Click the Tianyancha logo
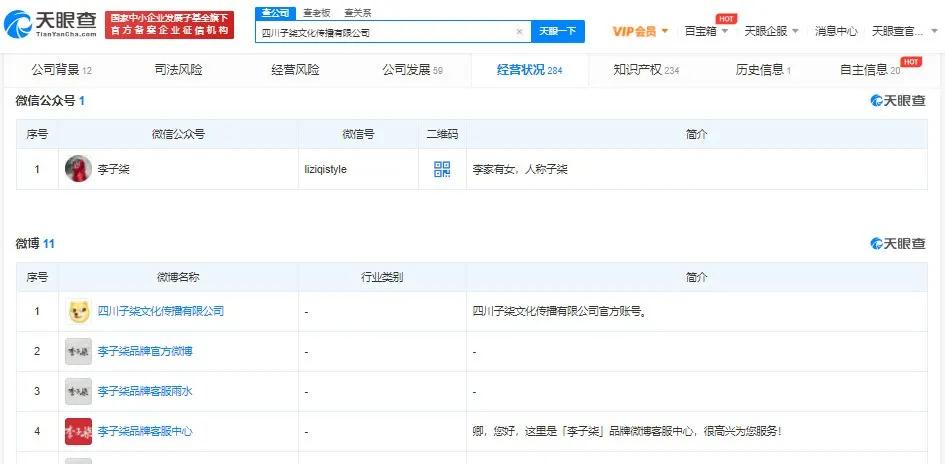Viewport: 945px width, 464px height. [x=51, y=24]
